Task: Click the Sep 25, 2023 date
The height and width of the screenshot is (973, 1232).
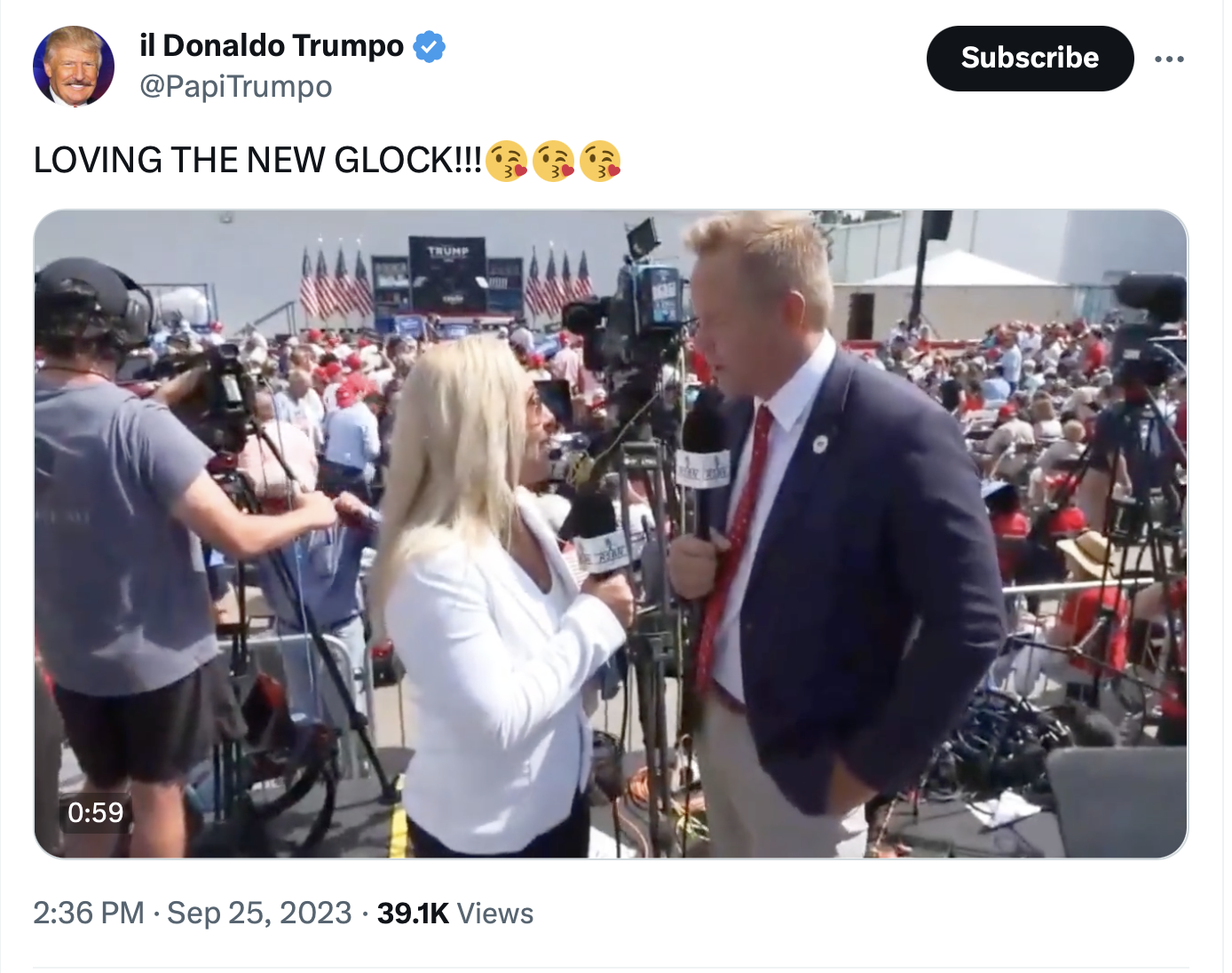Action: [259, 913]
